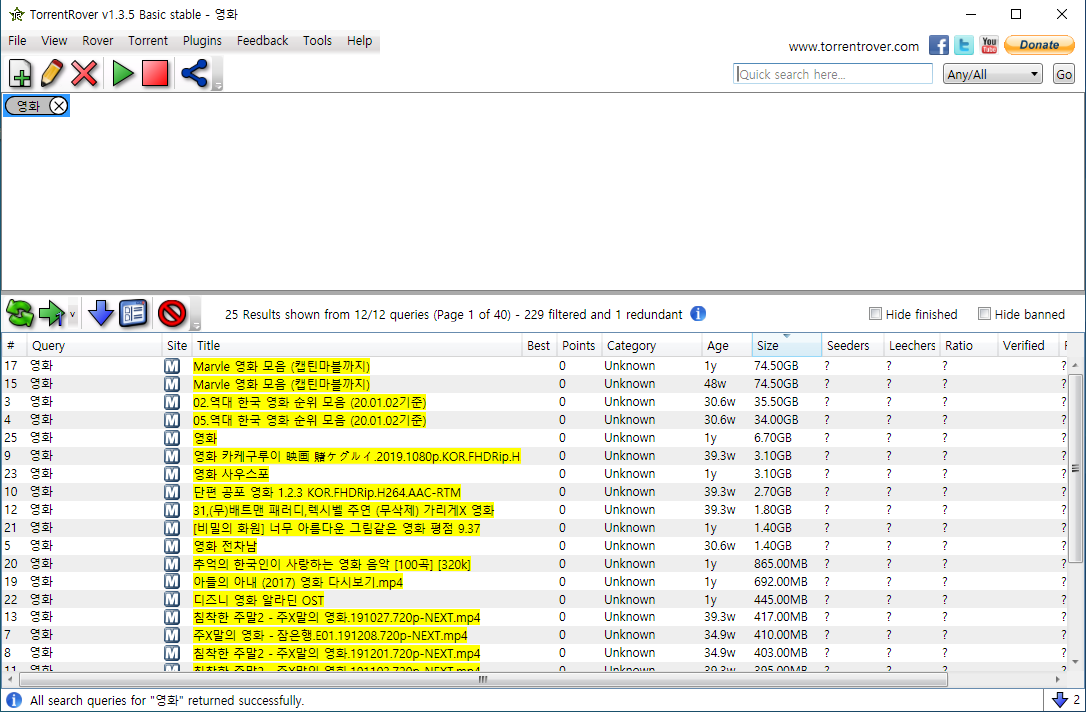Image resolution: width=1086 pixels, height=712 pixels.
Task: Refresh results with green arrows icon
Action: click(20, 314)
